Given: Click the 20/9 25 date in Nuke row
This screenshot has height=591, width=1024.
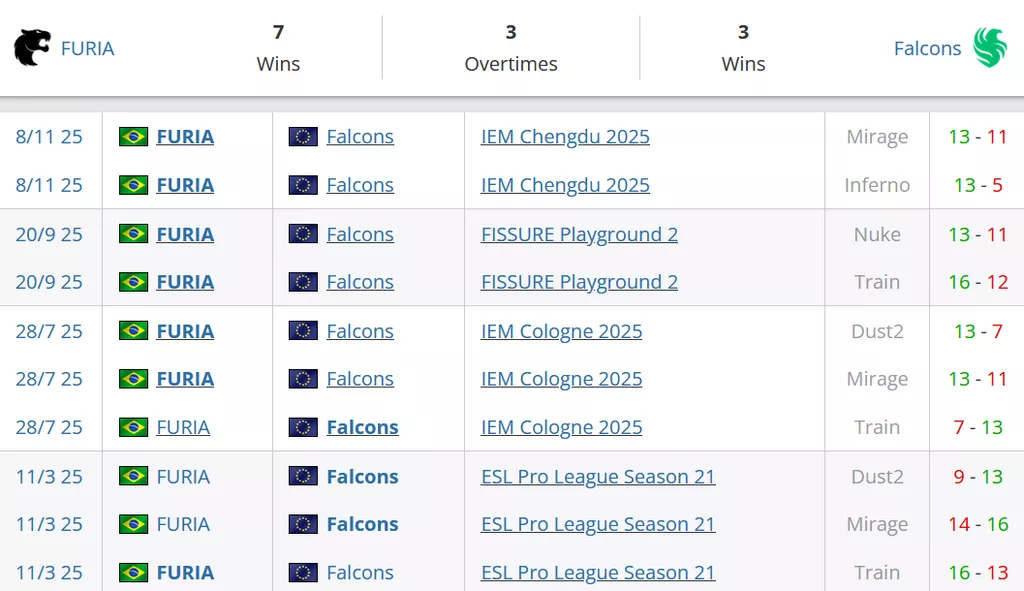Looking at the screenshot, I should (x=49, y=234).
